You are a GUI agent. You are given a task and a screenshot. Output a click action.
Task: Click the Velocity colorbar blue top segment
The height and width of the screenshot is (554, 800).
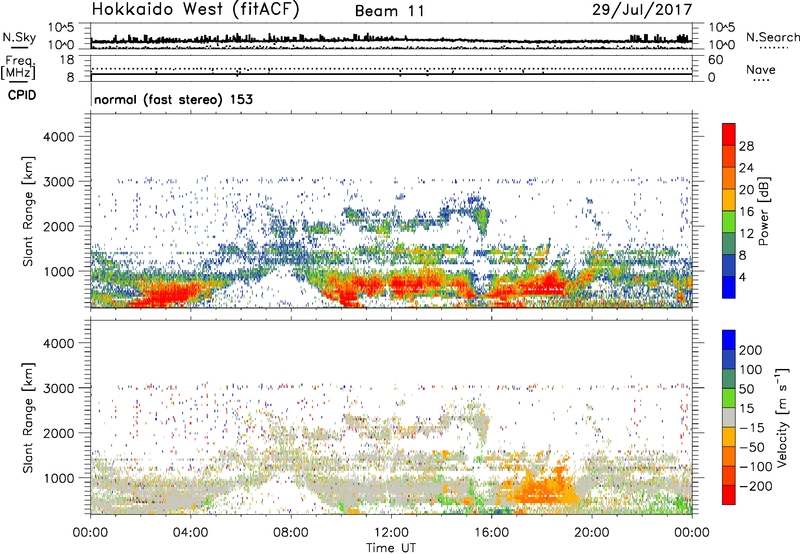(729, 340)
